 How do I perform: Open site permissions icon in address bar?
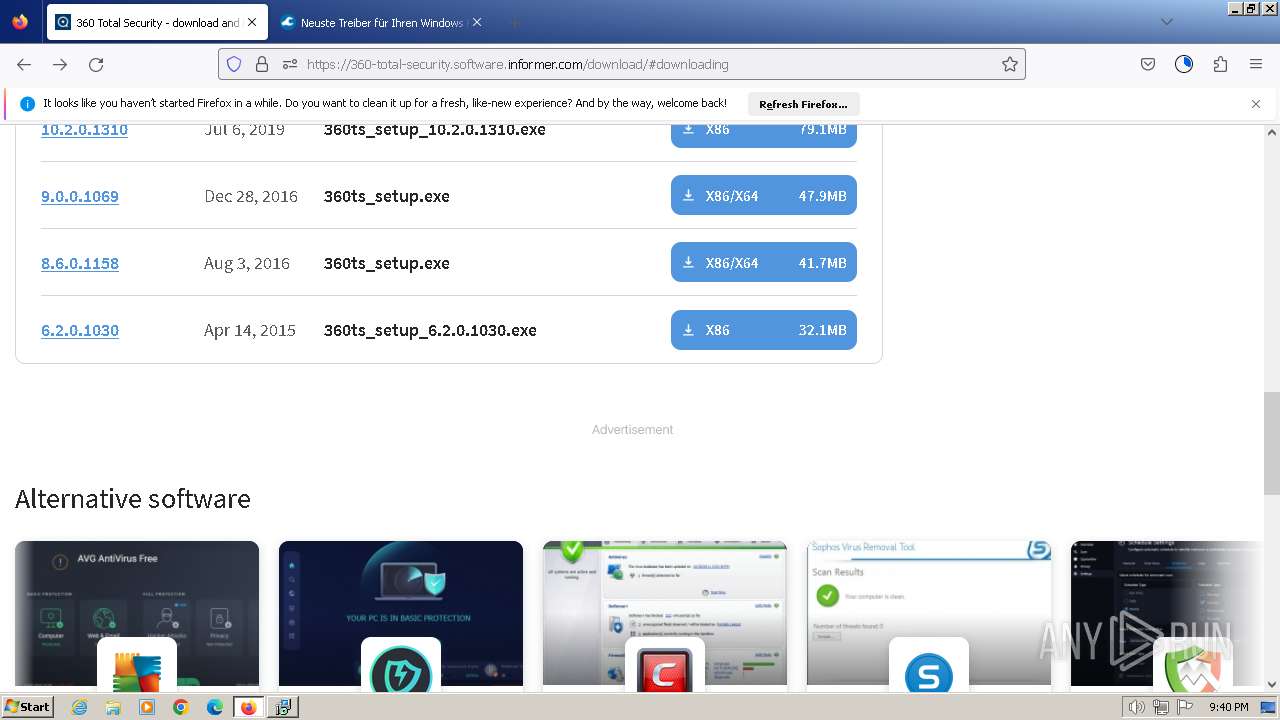[x=290, y=64]
